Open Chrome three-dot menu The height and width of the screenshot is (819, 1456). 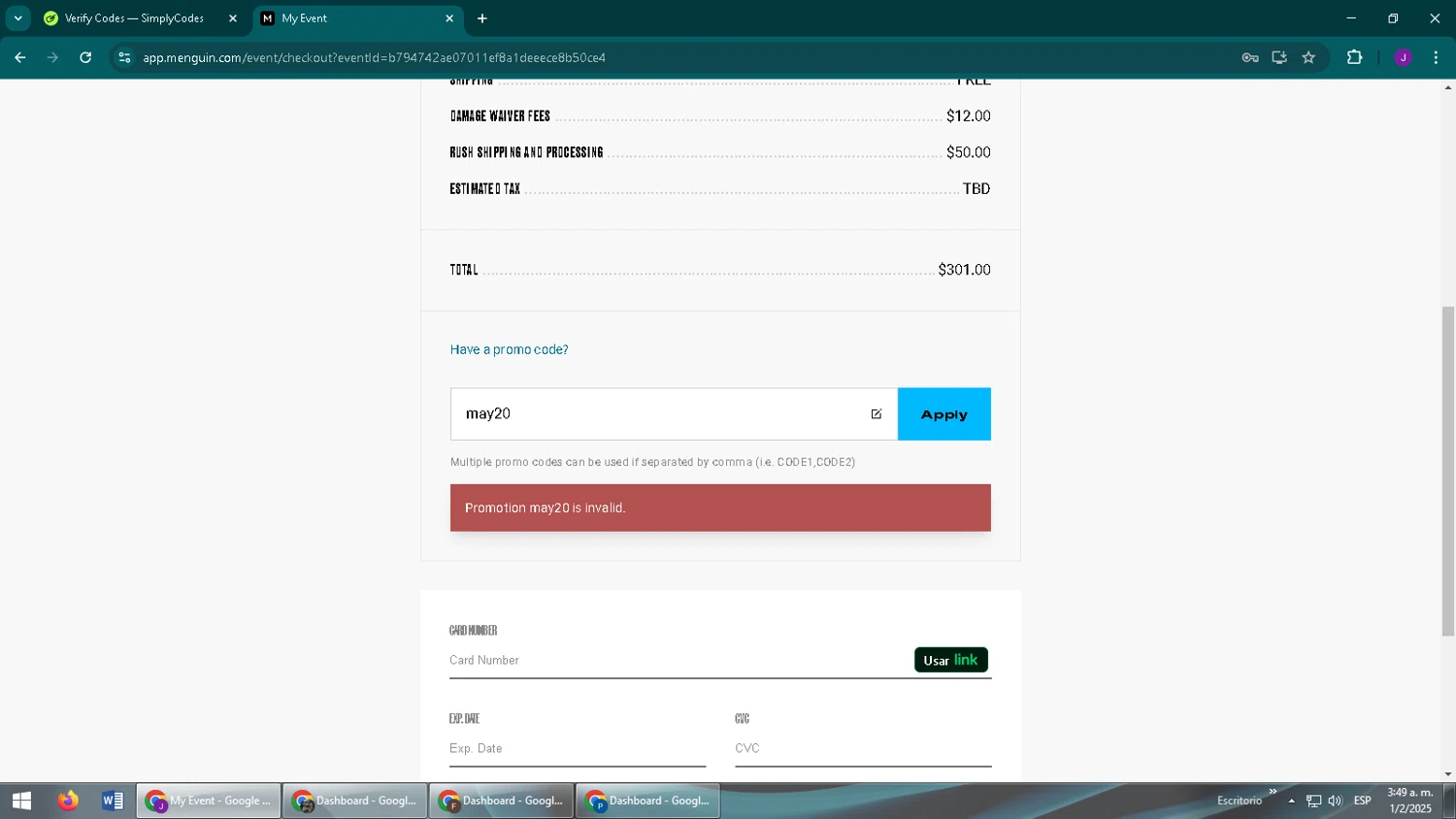(1436, 57)
